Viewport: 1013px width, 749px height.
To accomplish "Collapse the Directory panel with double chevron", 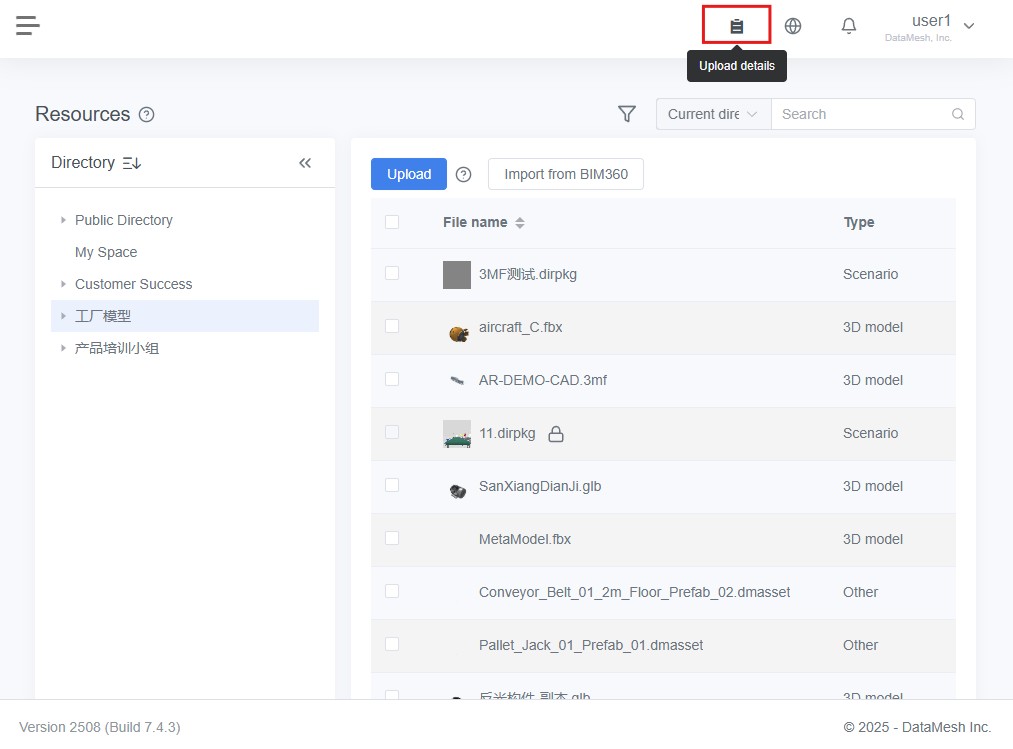I will click(305, 163).
